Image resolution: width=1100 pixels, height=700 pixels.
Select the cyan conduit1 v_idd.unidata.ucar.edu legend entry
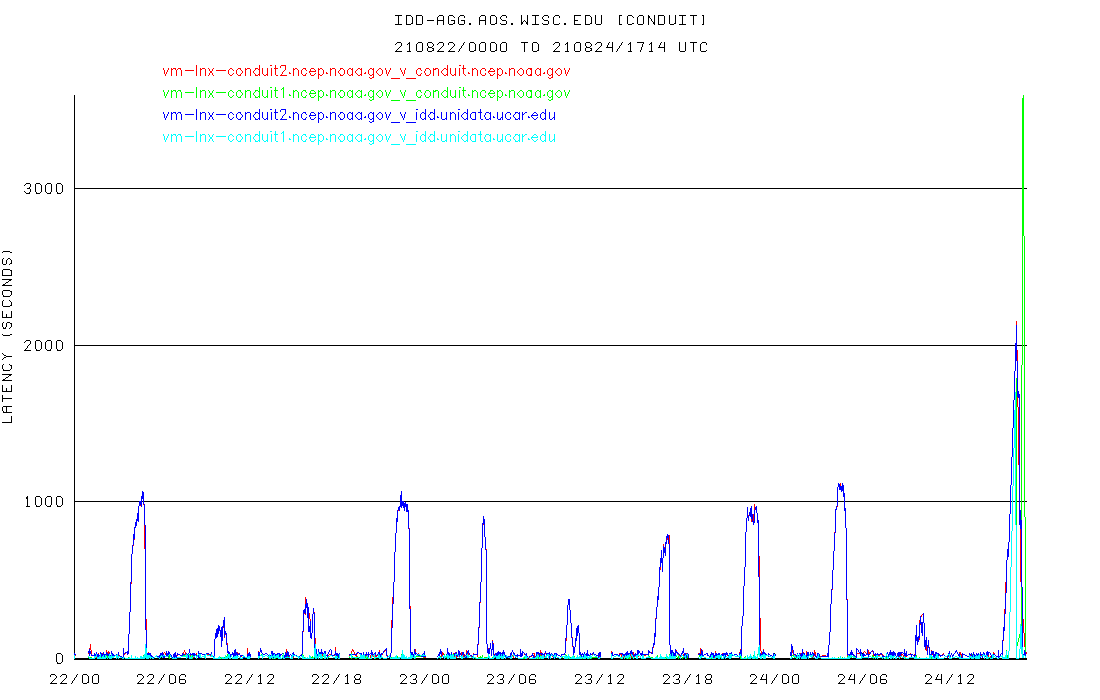click(x=359, y=137)
